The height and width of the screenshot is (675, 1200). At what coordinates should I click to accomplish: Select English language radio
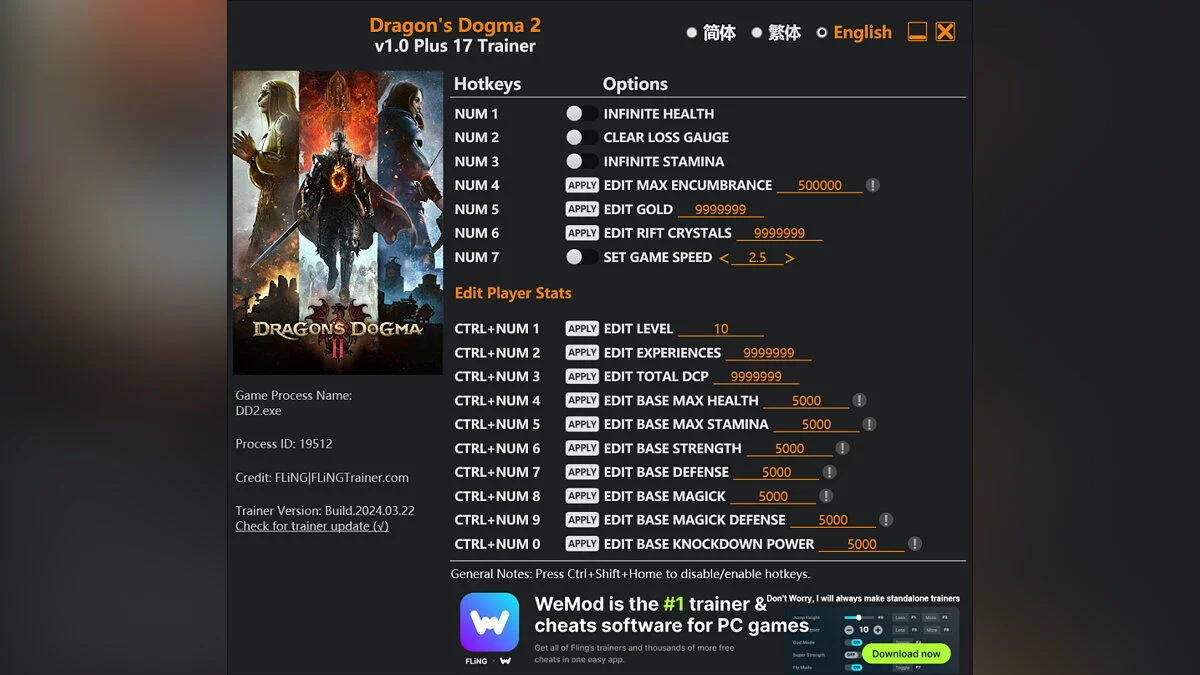click(x=822, y=32)
